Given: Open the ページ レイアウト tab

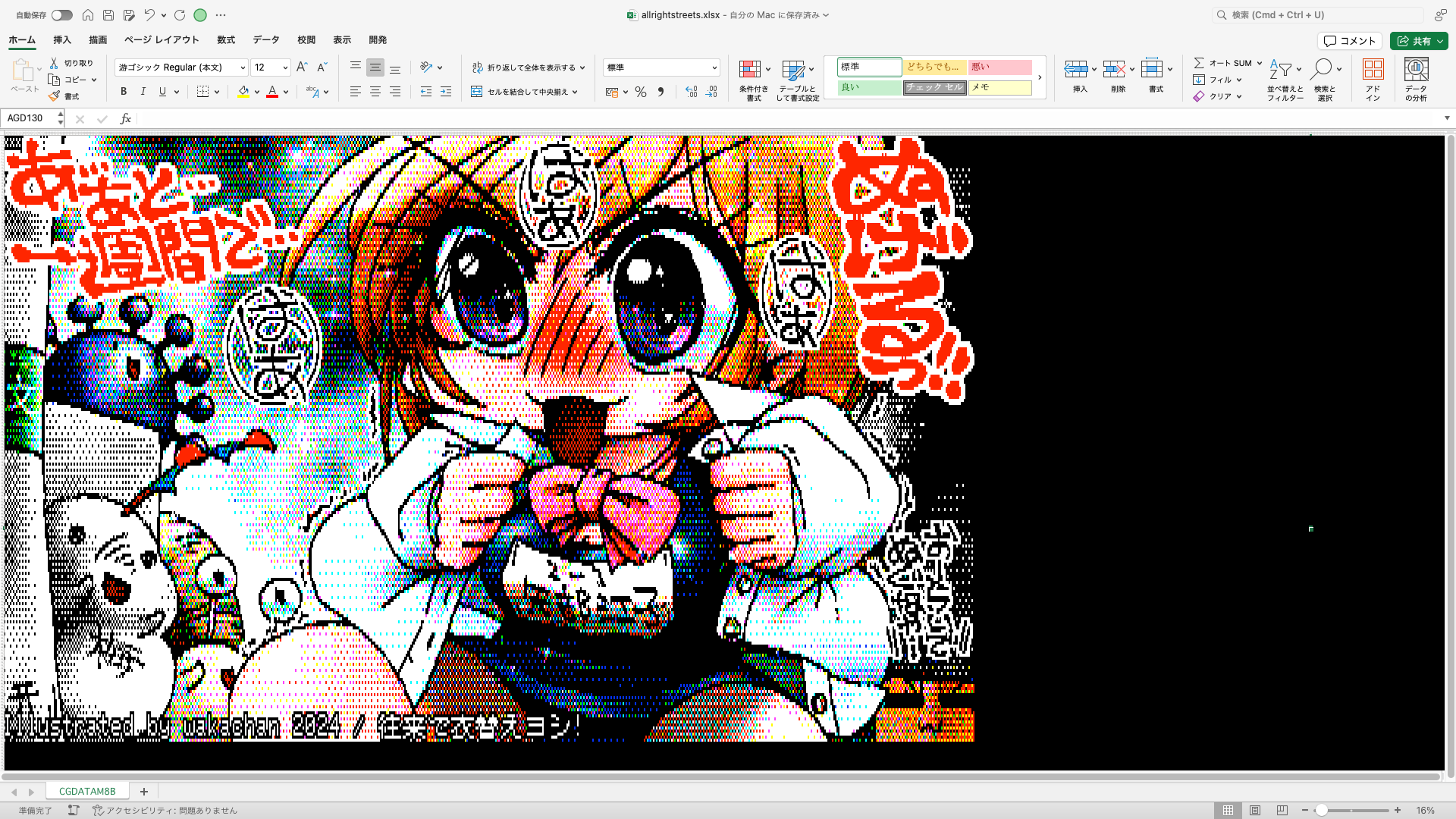Looking at the screenshot, I should 162,40.
